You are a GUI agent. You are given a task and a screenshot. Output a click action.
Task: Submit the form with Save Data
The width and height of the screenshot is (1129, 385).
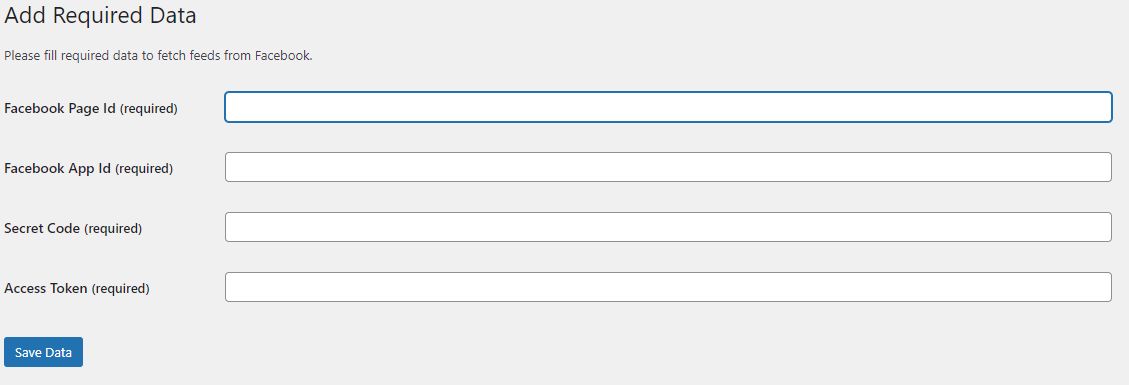pyautogui.click(x=43, y=352)
